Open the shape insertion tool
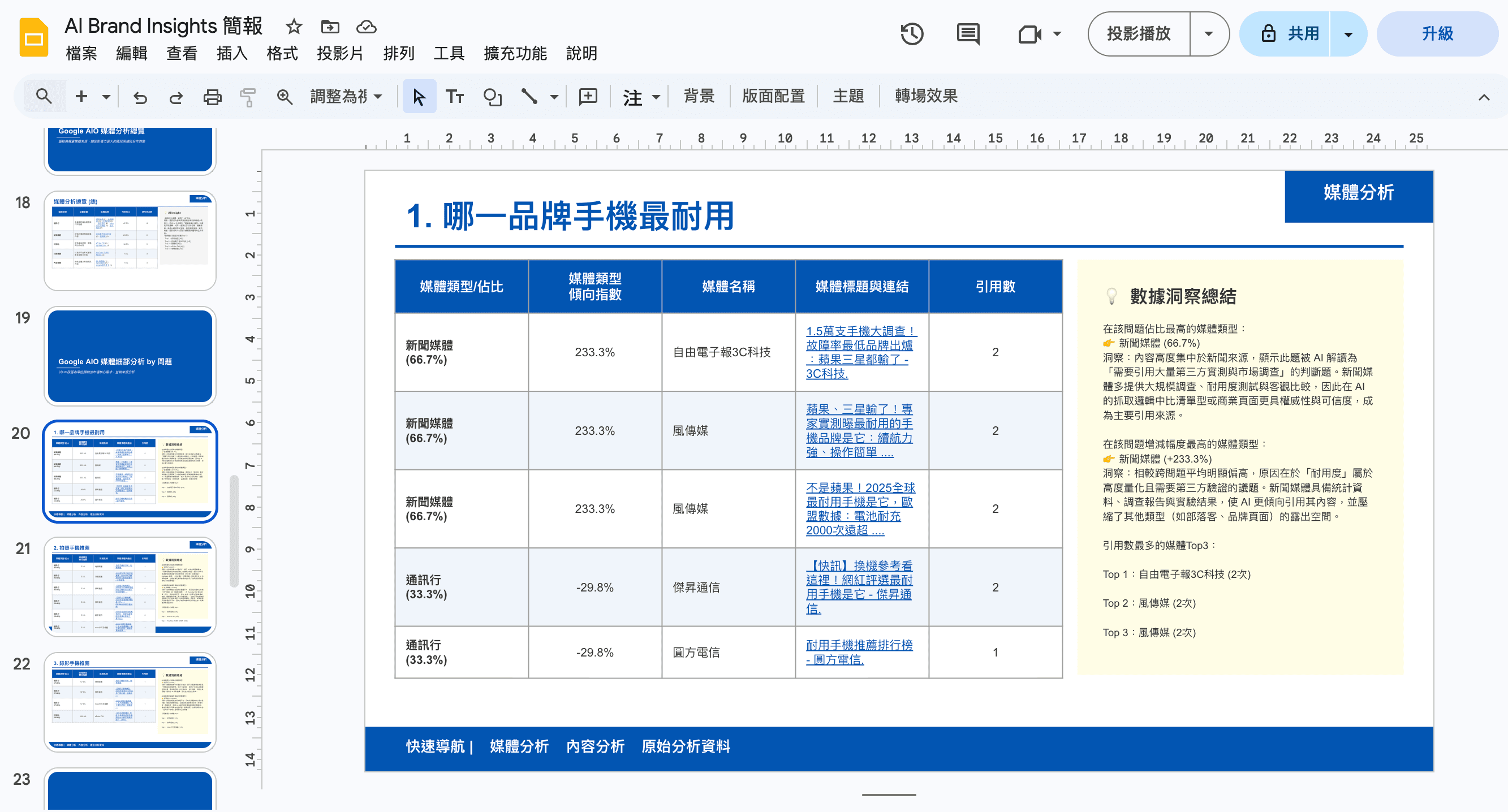Image resolution: width=1508 pixels, height=812 pixels. (492, 96)
